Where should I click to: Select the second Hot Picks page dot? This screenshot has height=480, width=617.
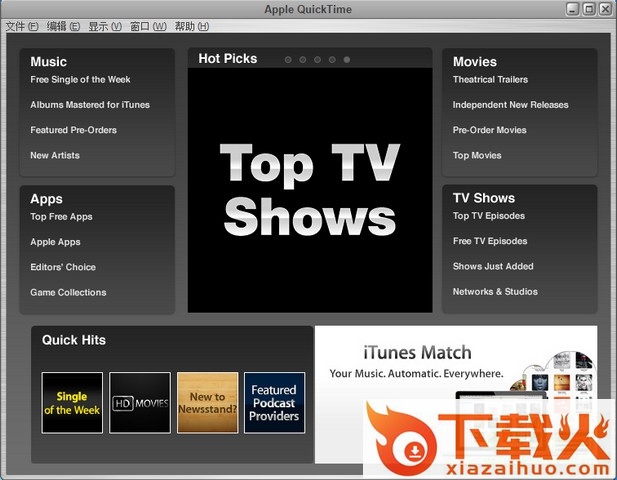pos(303,60)
